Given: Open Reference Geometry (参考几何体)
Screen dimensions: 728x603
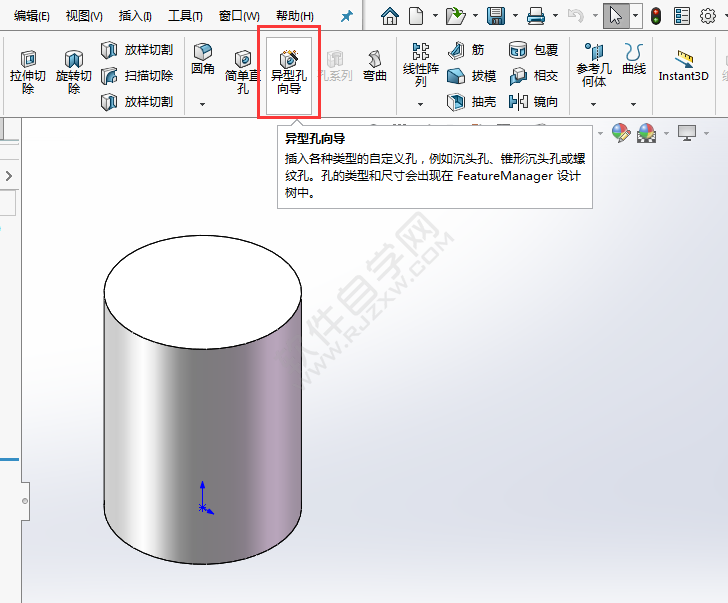Looking at the screenshot, I should click(x=594, y=65).
